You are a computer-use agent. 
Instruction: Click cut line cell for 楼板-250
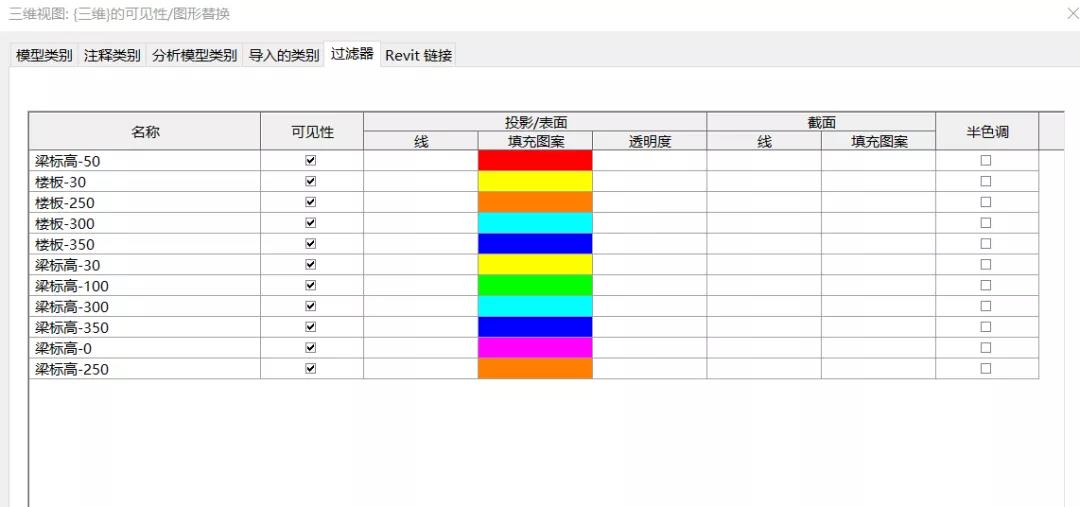pos(764,202)
